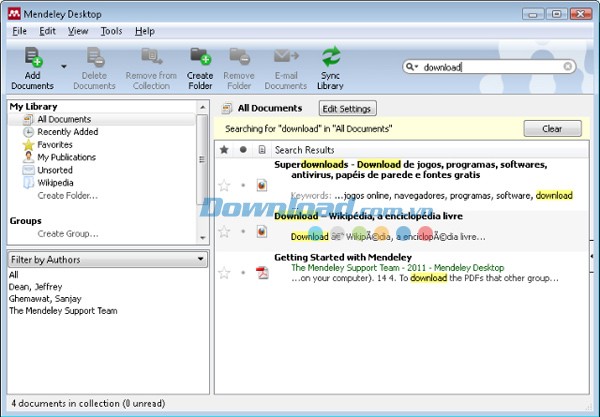600x417 pixels.
Task: Click the Create Folder... link in library
Action: (68, 195)
